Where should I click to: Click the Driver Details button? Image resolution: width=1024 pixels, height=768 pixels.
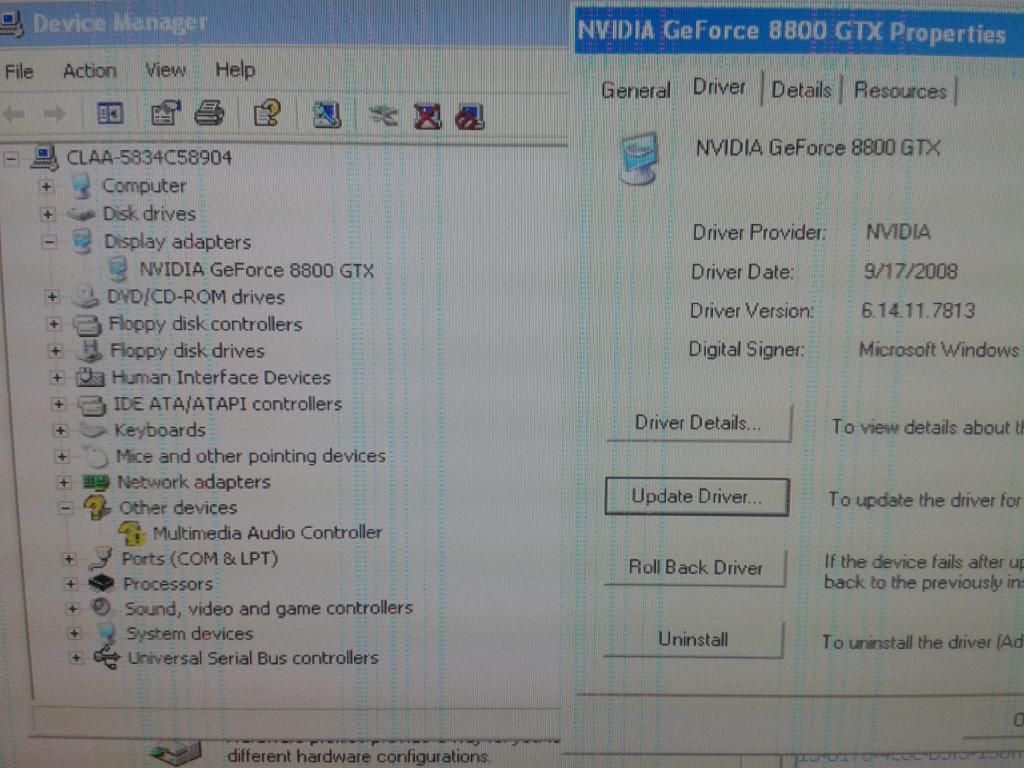pyautogui.click(x=697, y=424)
